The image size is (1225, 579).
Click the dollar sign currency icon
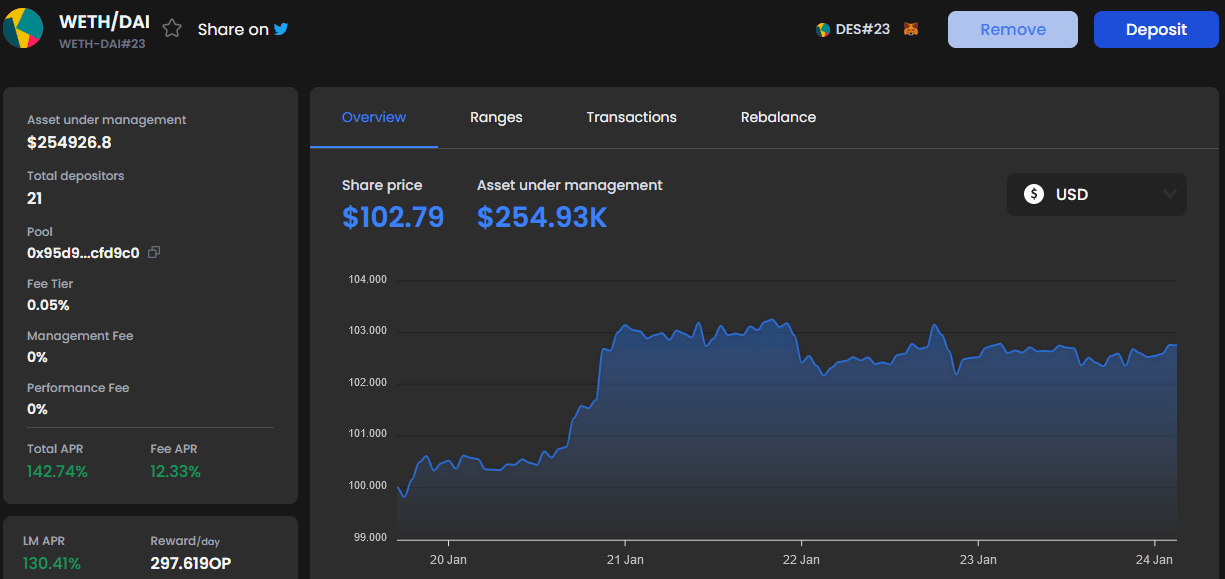[x=1034, y=194]
